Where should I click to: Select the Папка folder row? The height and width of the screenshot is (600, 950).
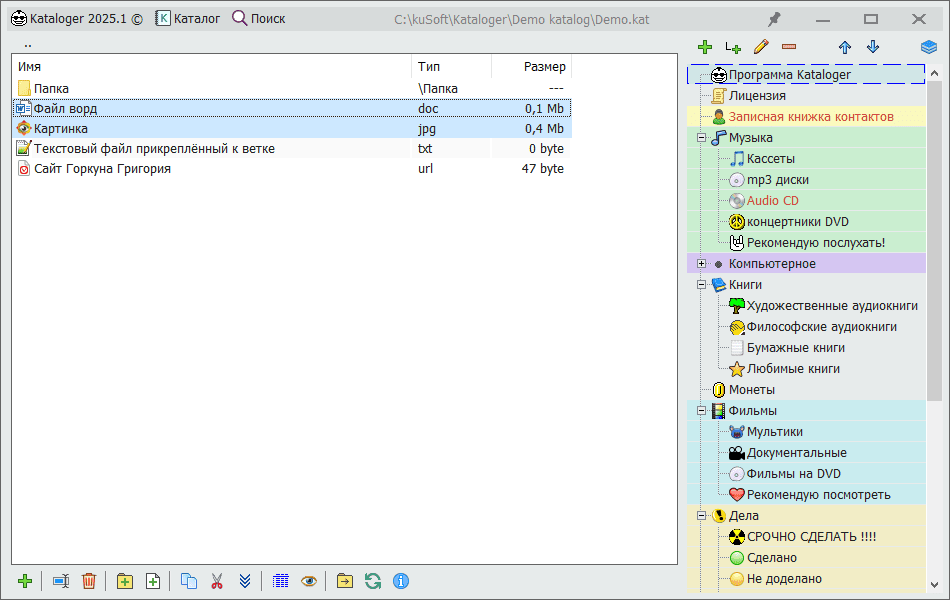292,88
